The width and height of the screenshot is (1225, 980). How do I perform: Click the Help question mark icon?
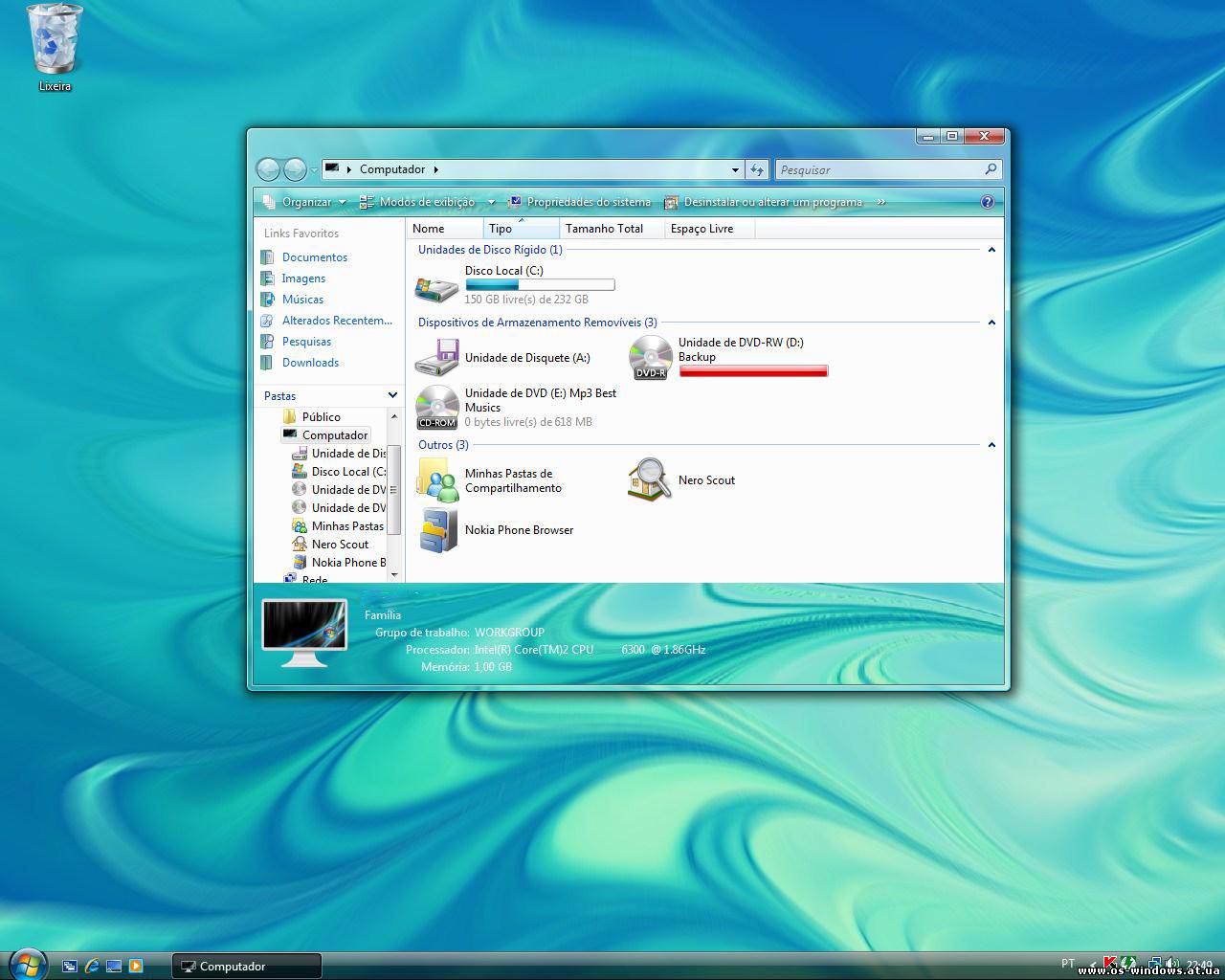[x=988, y=202]
